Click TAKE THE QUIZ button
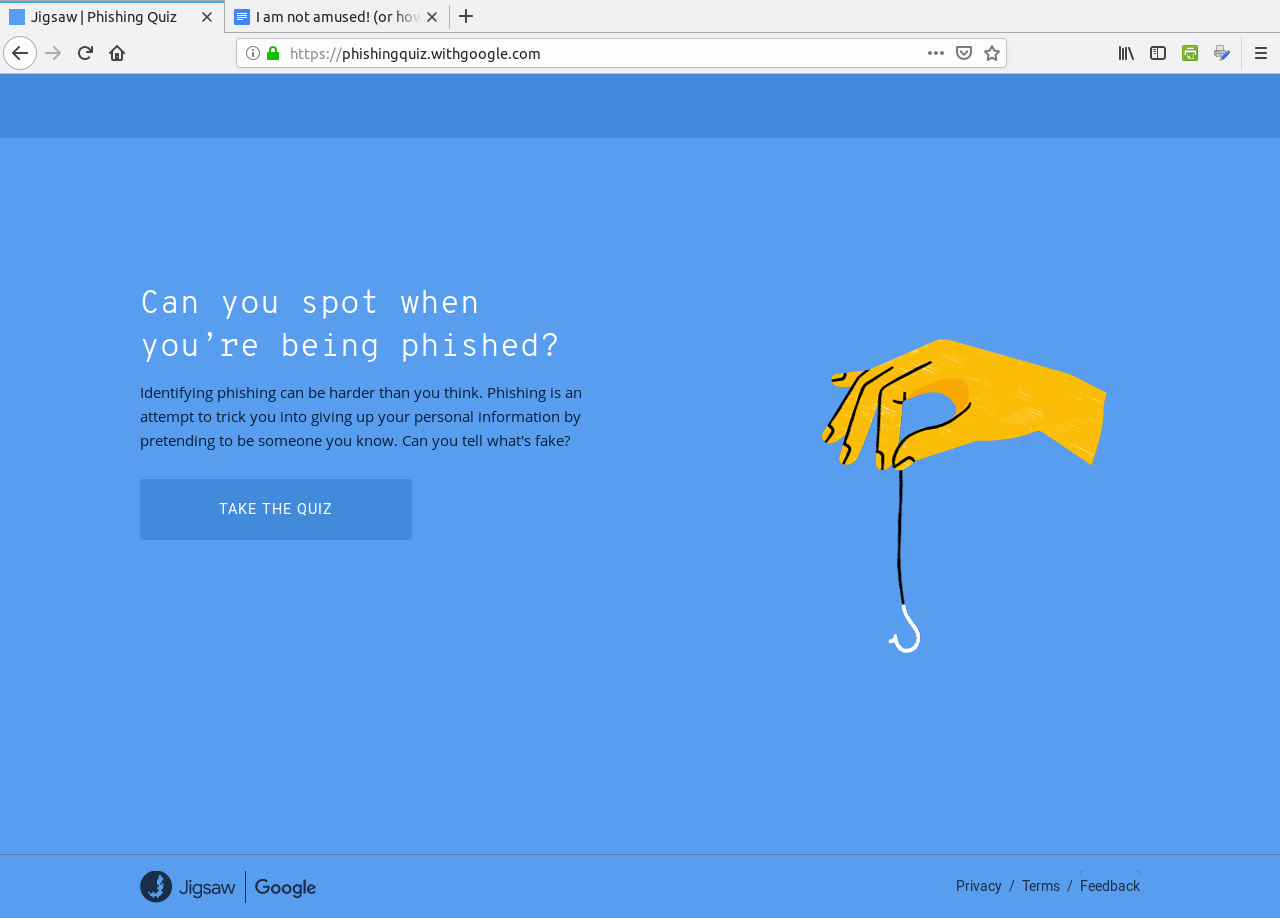The image size is (1280, 918). pos(276,509)
